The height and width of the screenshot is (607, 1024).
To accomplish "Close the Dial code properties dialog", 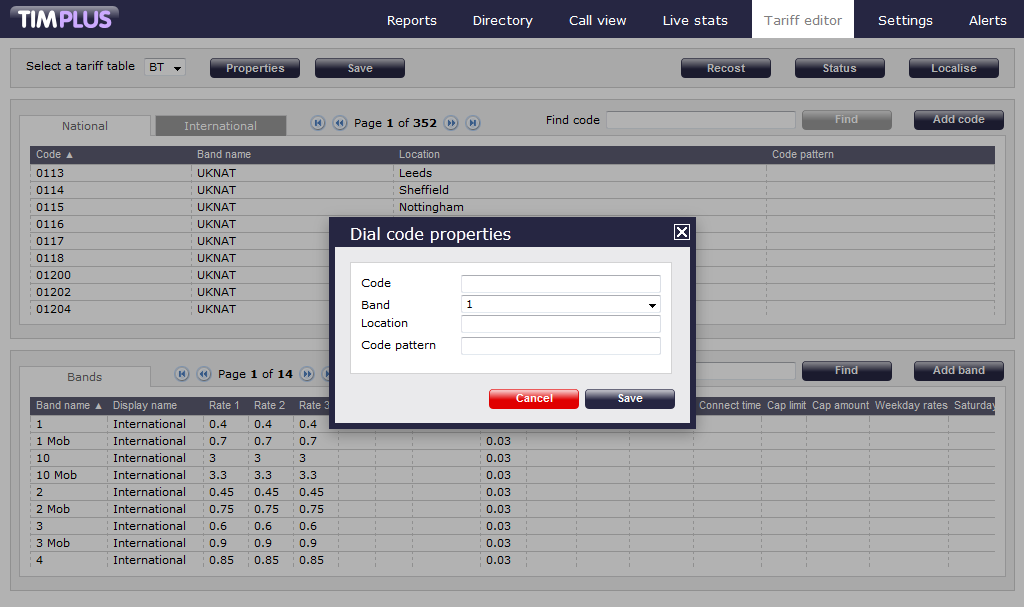I will click(681, 232).
